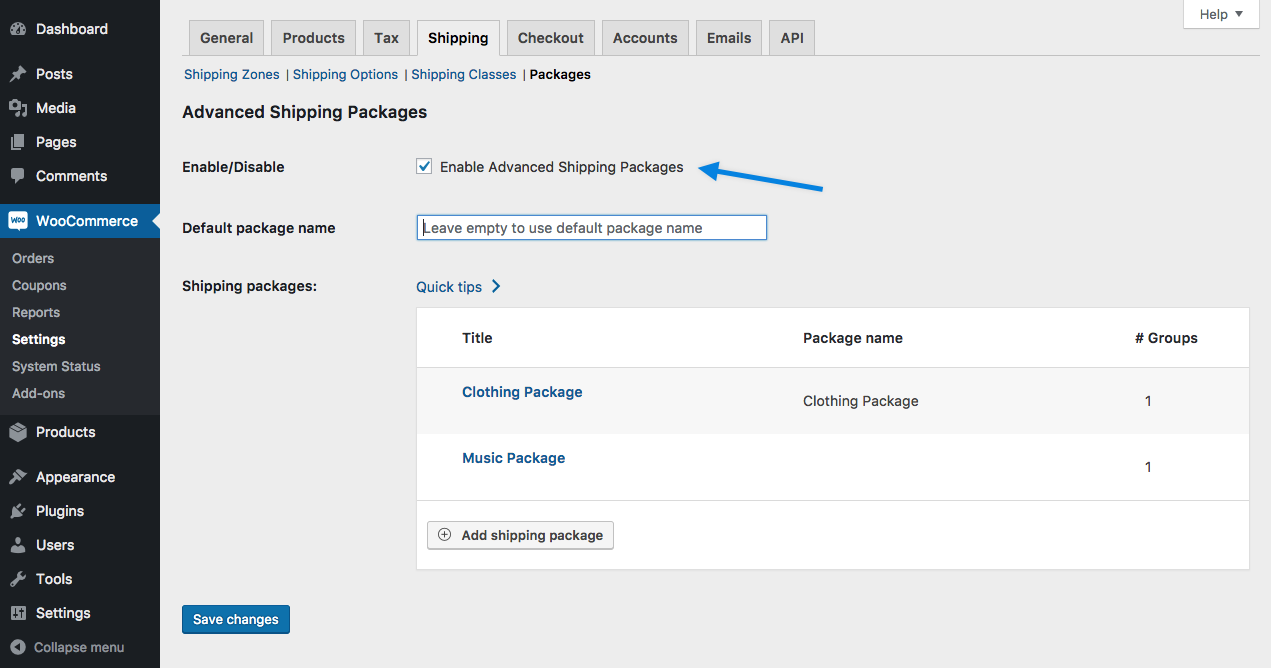Open Posts via the pushpin icon

click(x=18, y=74)
